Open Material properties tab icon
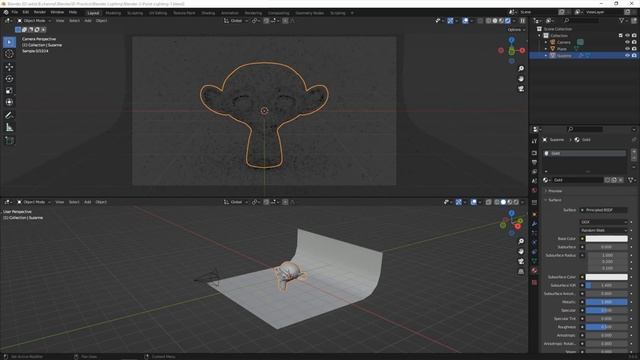 (534, 270)
